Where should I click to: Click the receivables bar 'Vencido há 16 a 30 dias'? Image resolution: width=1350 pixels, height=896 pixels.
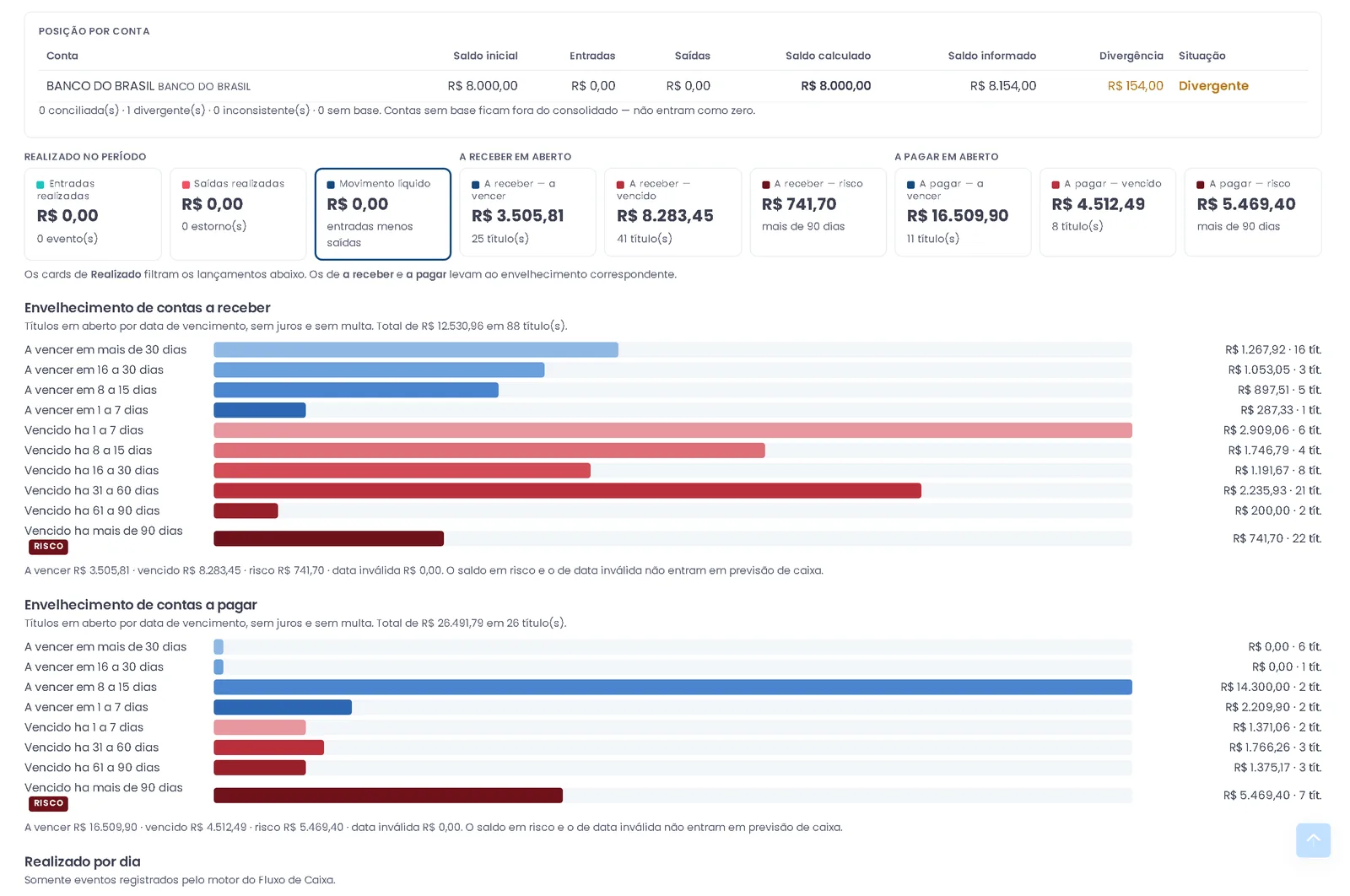402,471
